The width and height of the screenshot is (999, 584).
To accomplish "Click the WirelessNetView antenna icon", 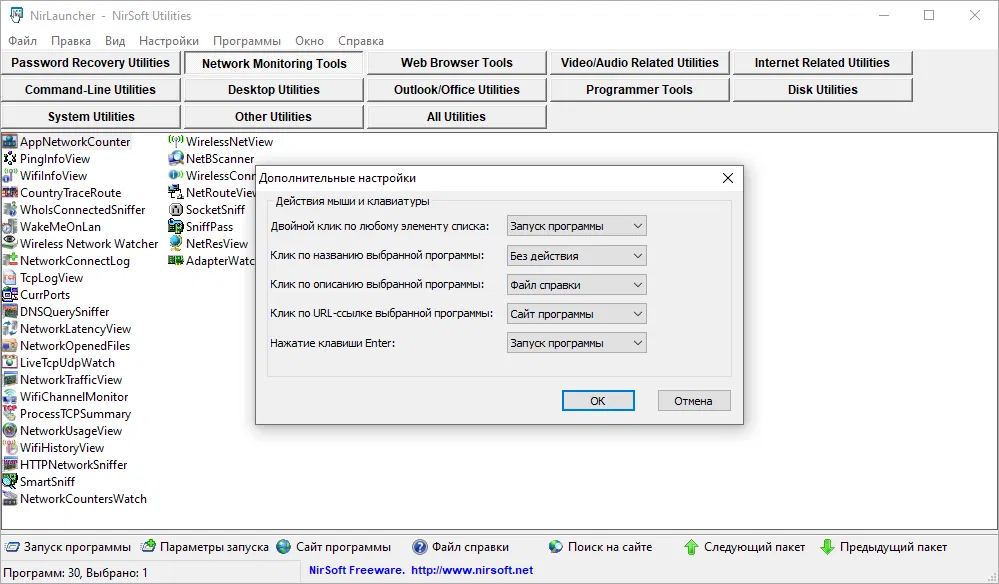I will click(x=176, y=141).
